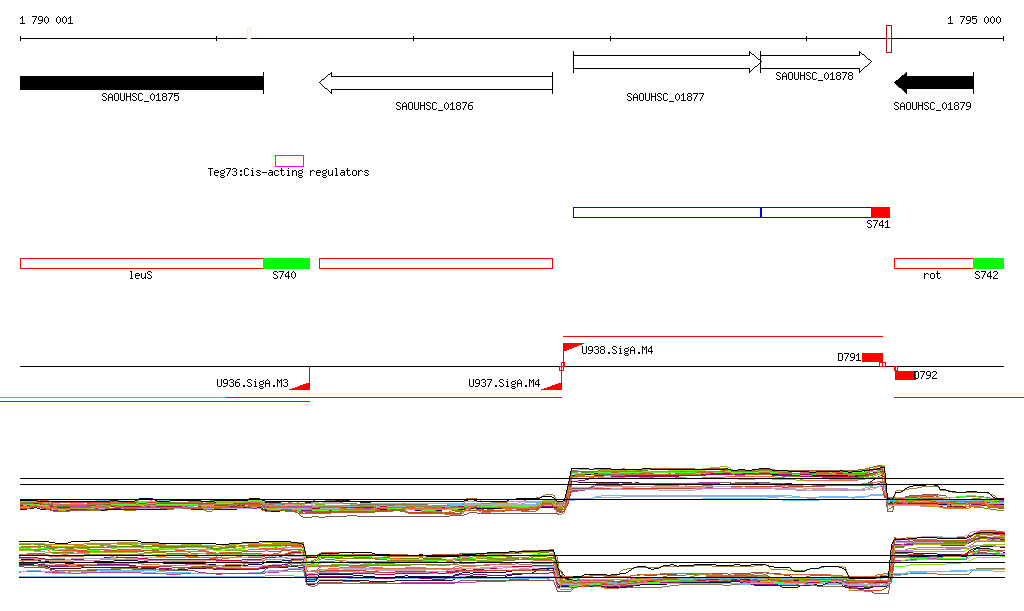1024x611 pixels.
Task: Click the rot gene name label
Action: pyautogui.click(x=932, y=275)
